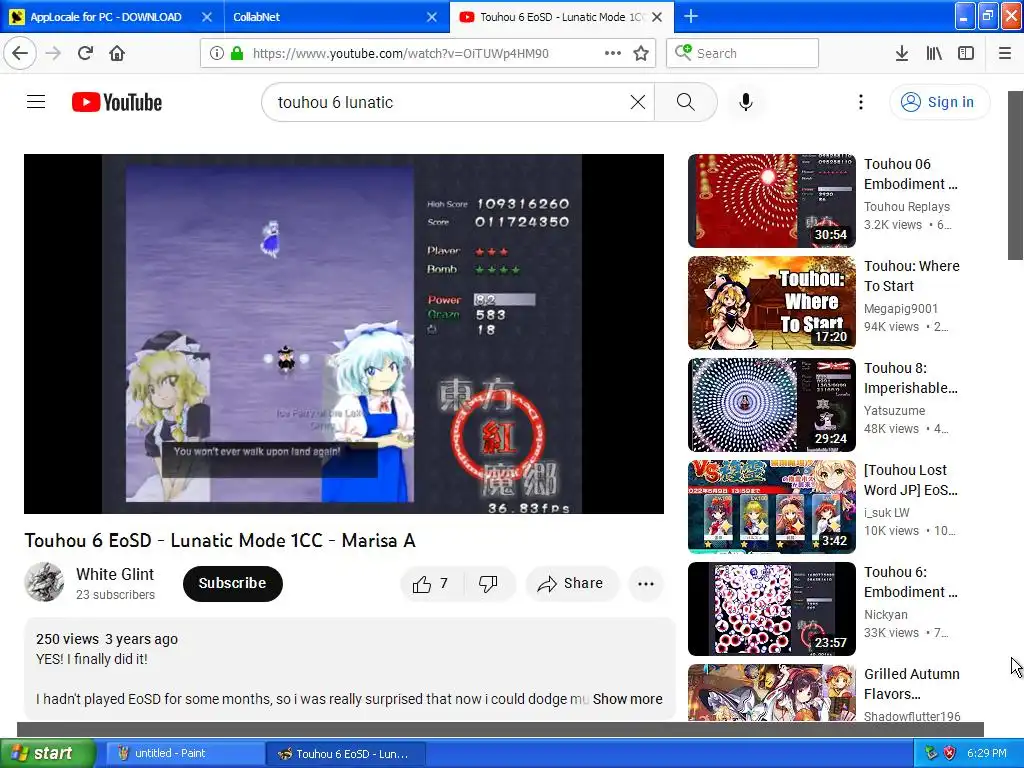
Task: Open Grilled Autumn Flavors thumbnail
Action: (x=772, y=693)
